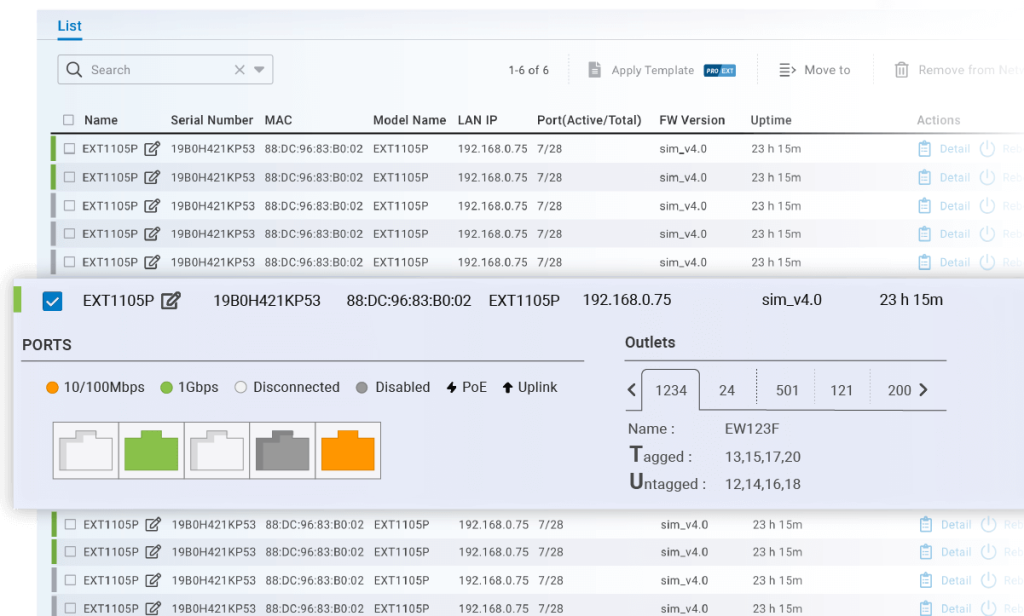Image resolution: width=1024 pixels, height=616 pixels.
Task: Click the orange 10/100Mbps legend dot
Action: coord(53,388)
